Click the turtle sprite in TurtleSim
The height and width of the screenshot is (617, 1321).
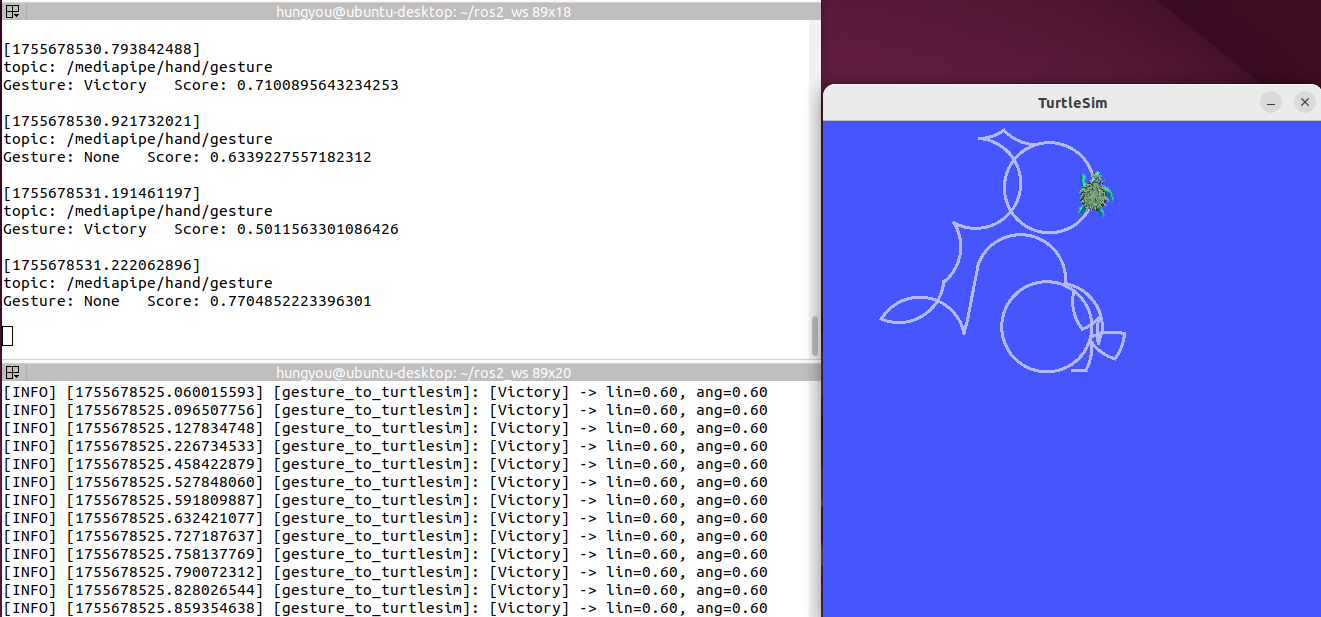[x=1096, y=193]
